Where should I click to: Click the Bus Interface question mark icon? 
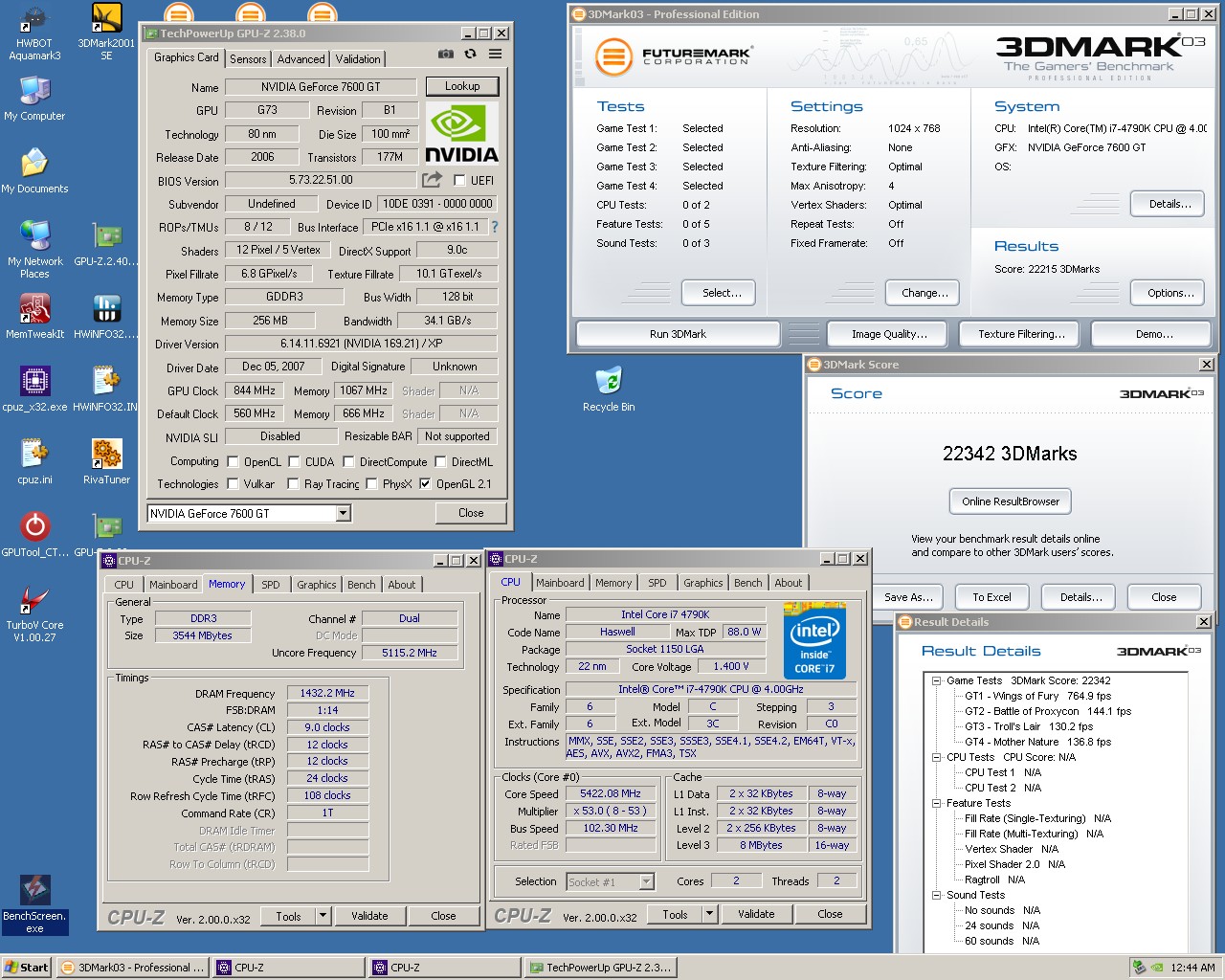[x=495, y=227]
